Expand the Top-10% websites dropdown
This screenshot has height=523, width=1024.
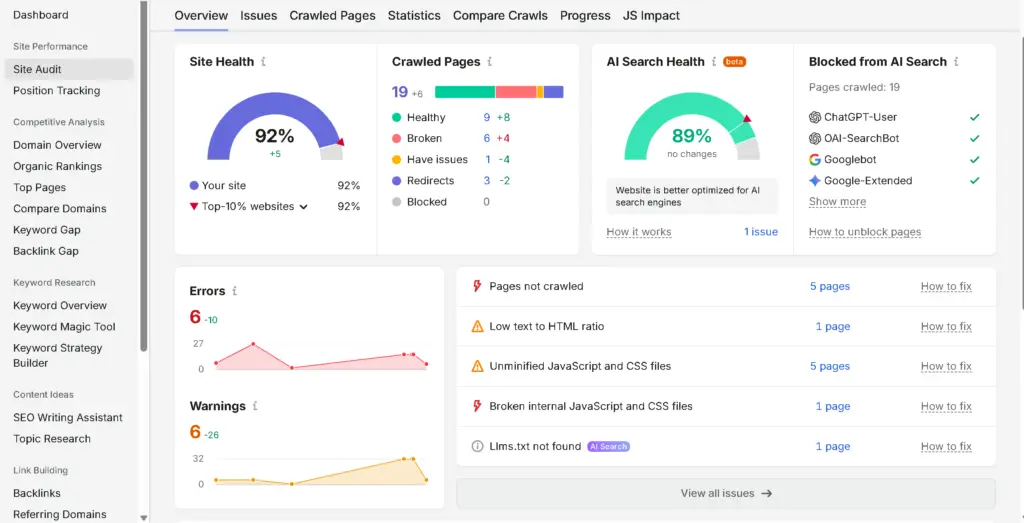click(304, 207)
